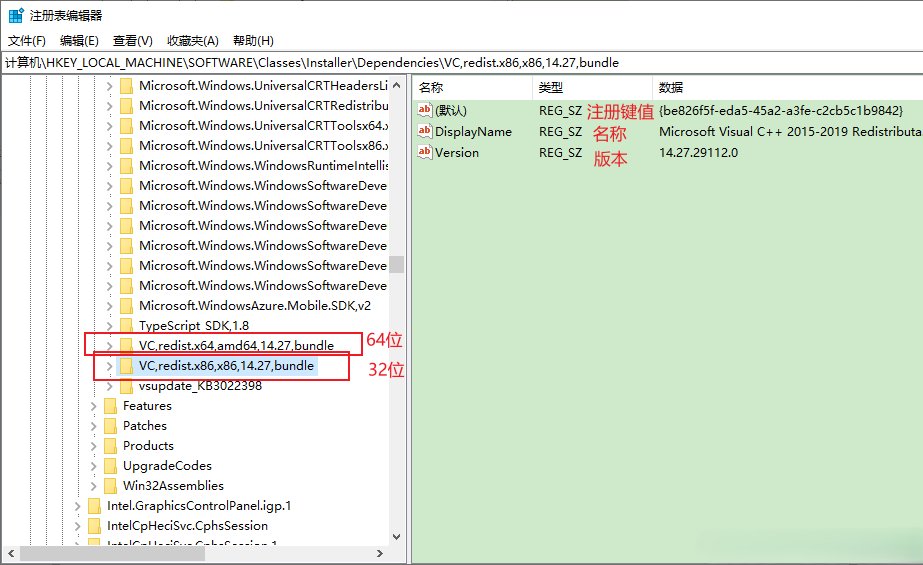This screenshot has width=923, height=565.
Task: Click the version data 14.27.29112.0
Action: [x=698, y=153]
